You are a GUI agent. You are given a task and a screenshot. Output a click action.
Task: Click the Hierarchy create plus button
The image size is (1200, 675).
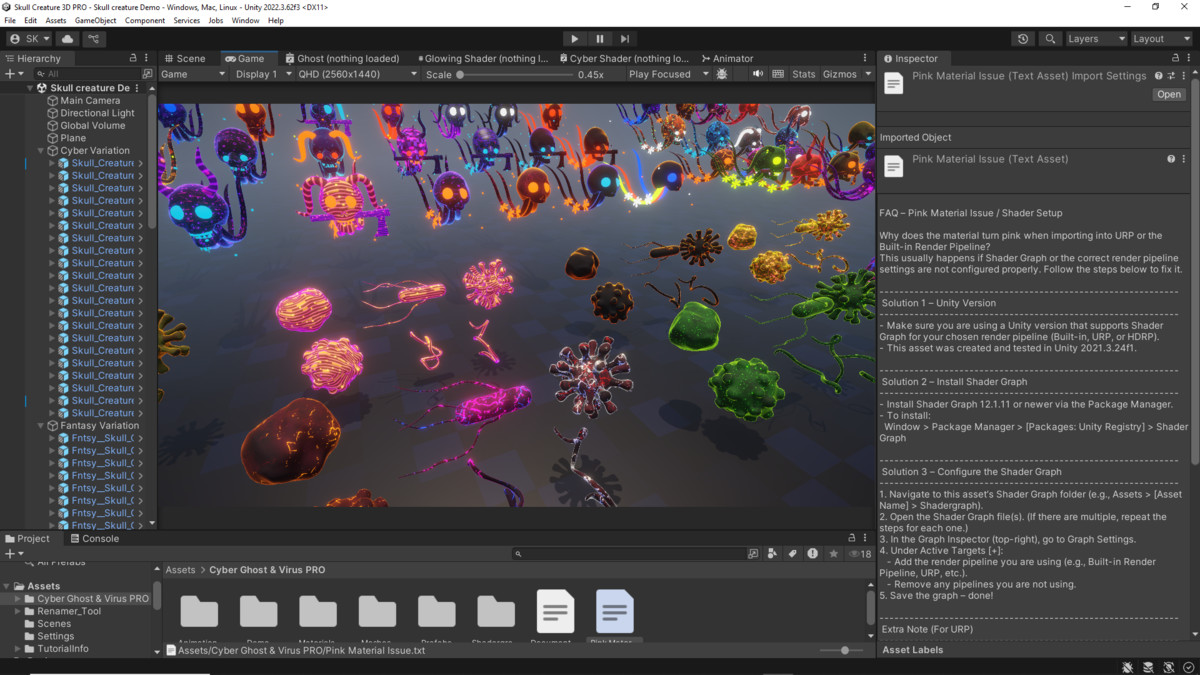click(12, 74)
